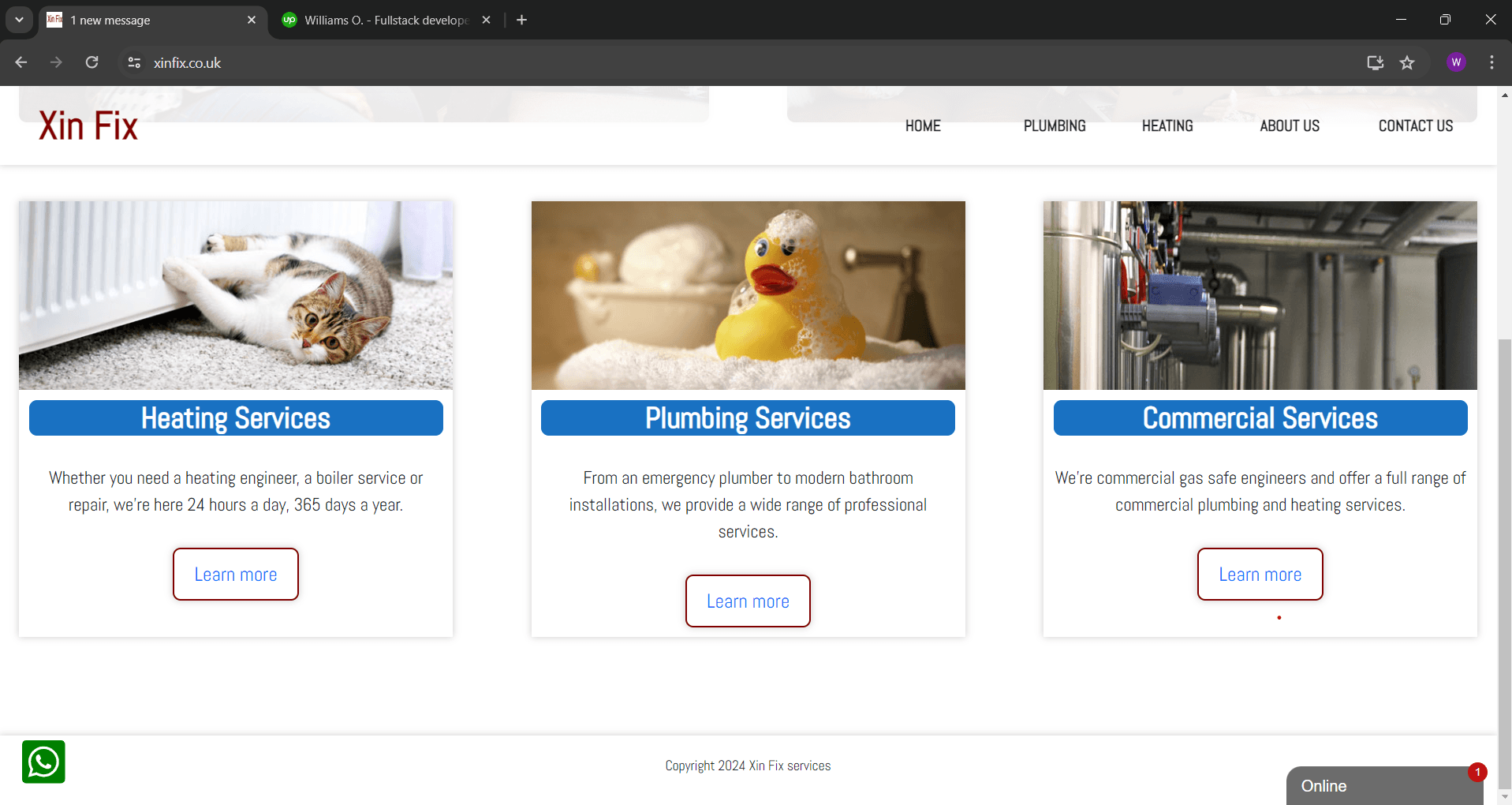Close the '1 new message' tab

252,20
